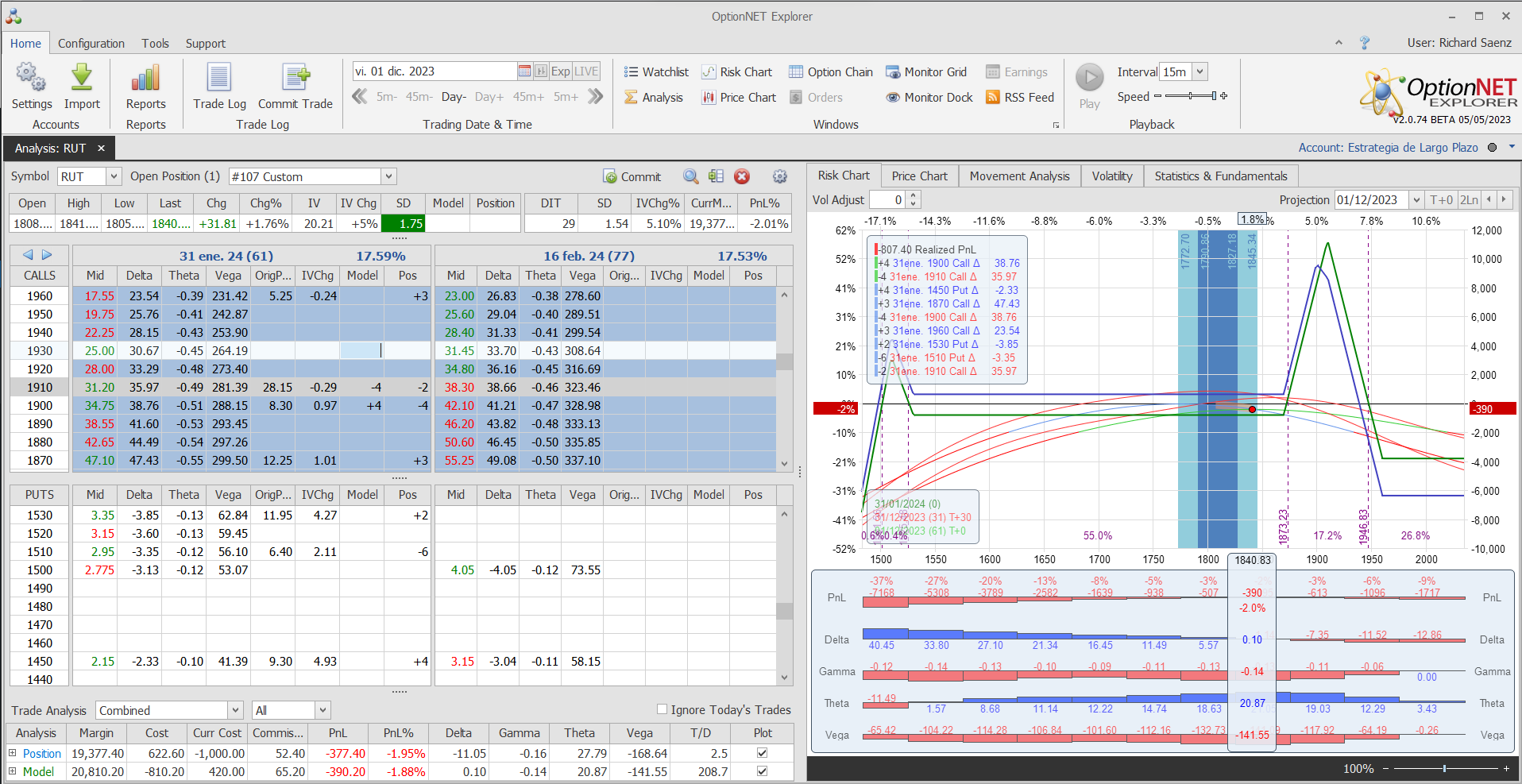This screenshot has width=1522, height=784.
Task: Open the Configuration ribbon tab
Action: coord(91,44)
